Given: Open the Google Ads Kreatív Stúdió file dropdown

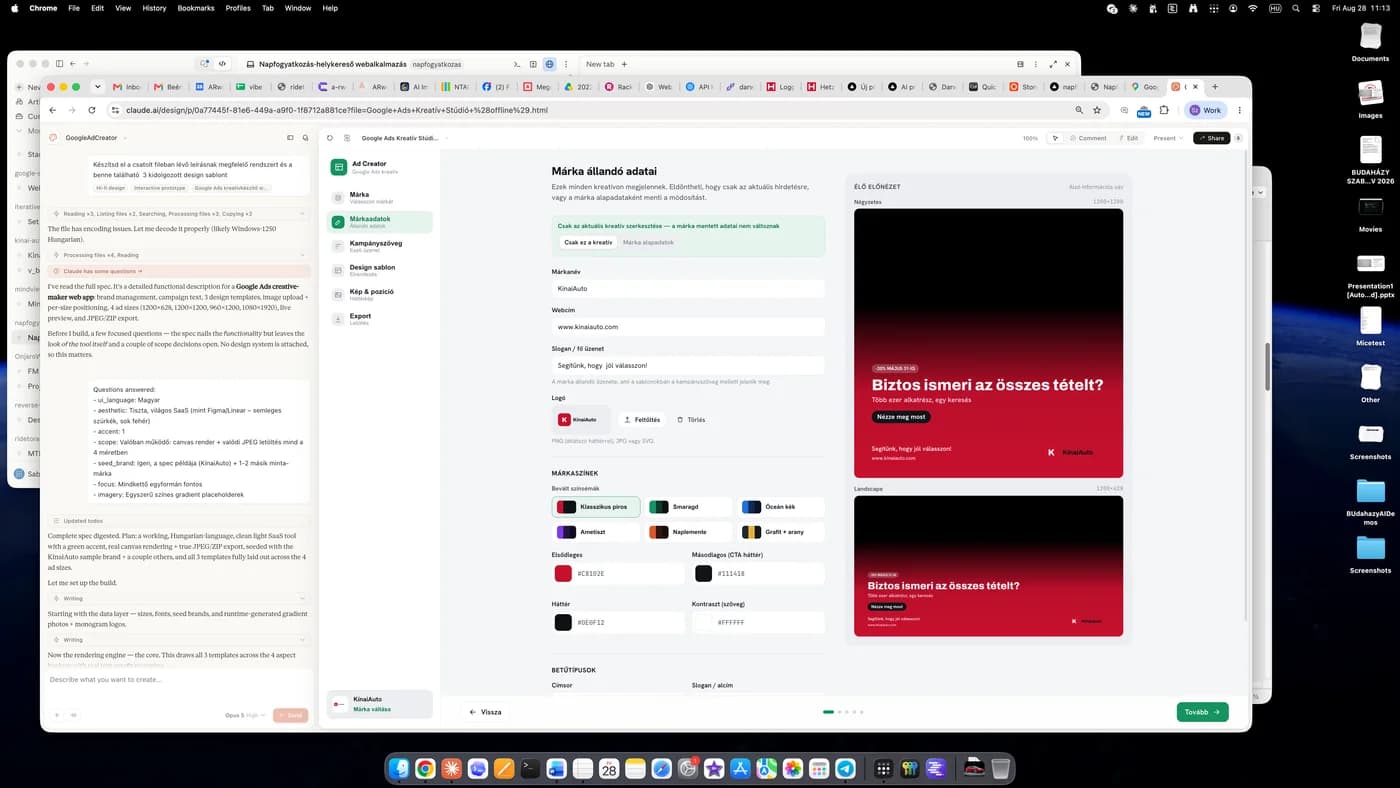Looking at the screenshot, I should click(405, 138).
